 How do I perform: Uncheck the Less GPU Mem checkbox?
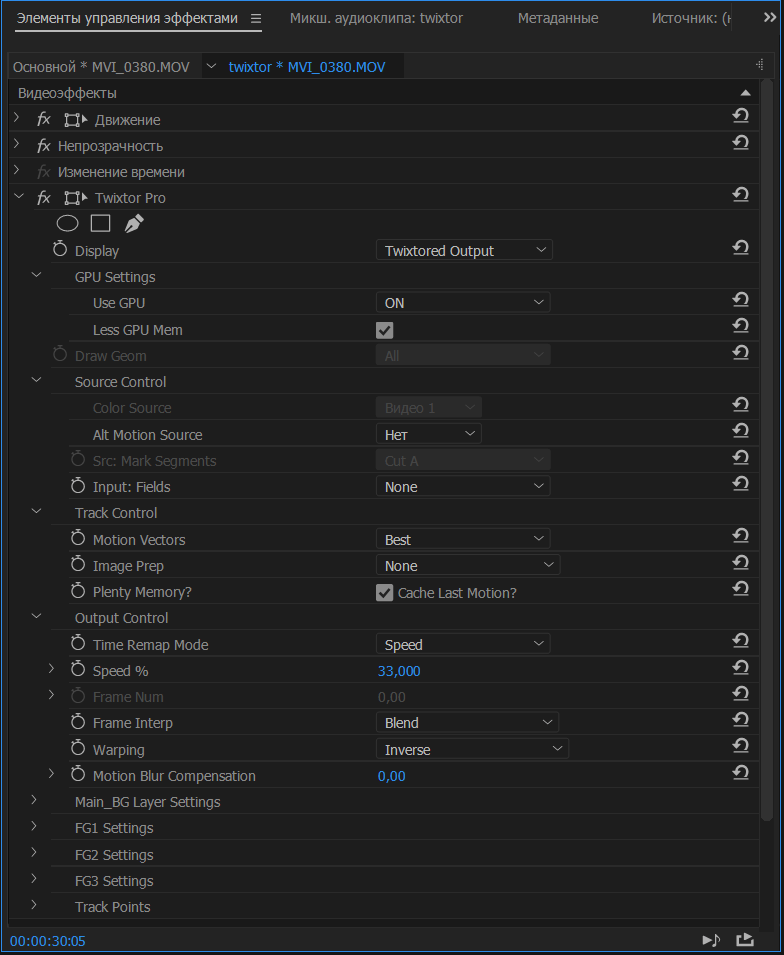tap(384, 330)
